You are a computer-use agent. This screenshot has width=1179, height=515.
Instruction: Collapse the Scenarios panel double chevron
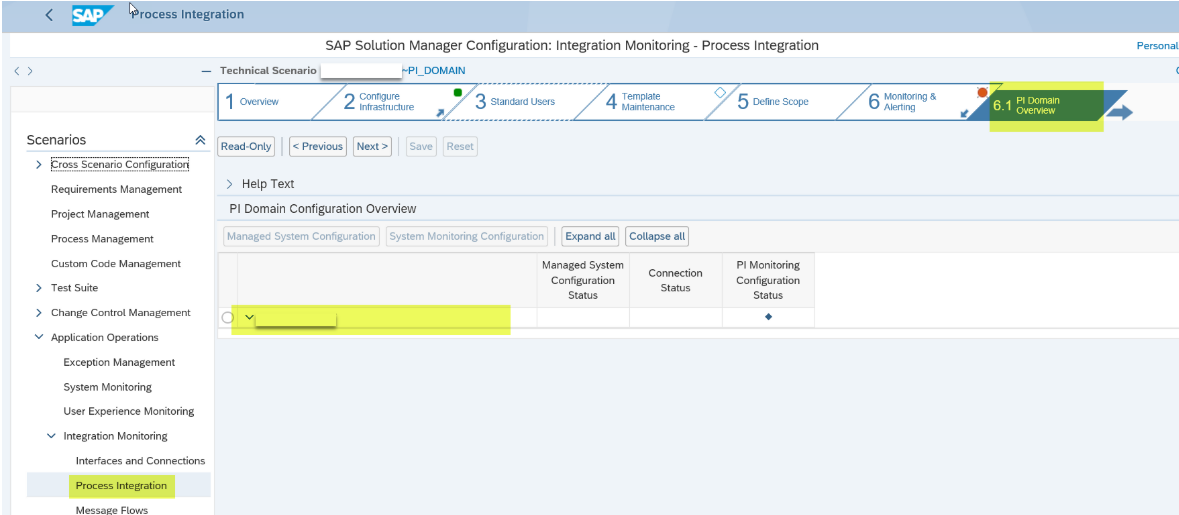pyautogui.click(x=200, y=140)
